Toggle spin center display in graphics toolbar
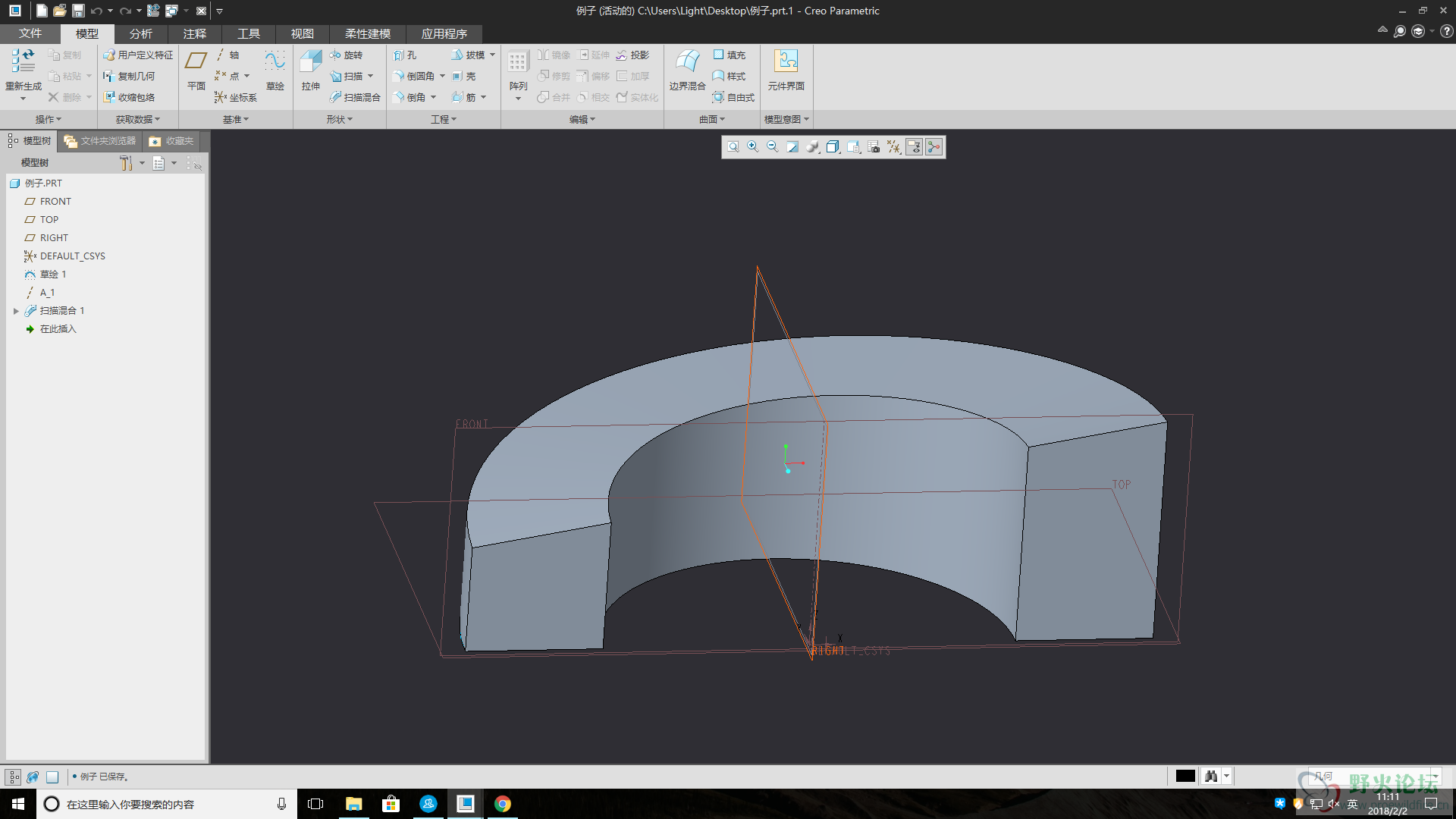 point(934,147)
